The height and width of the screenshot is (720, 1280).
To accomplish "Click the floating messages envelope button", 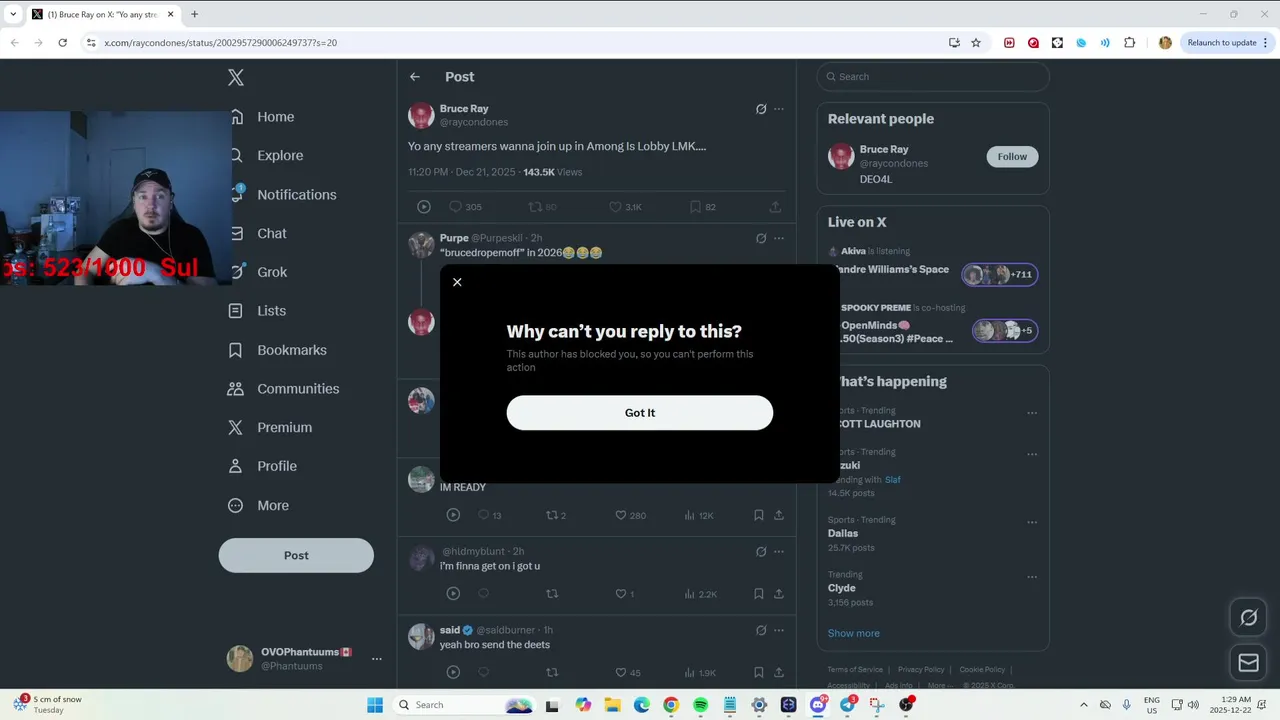I will coord(1248,662).
